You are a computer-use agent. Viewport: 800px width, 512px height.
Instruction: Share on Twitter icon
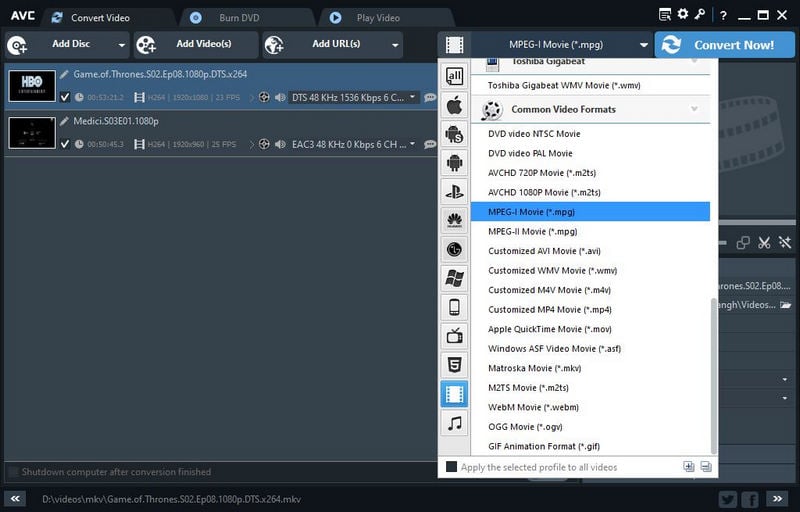(x=728, y=499)
